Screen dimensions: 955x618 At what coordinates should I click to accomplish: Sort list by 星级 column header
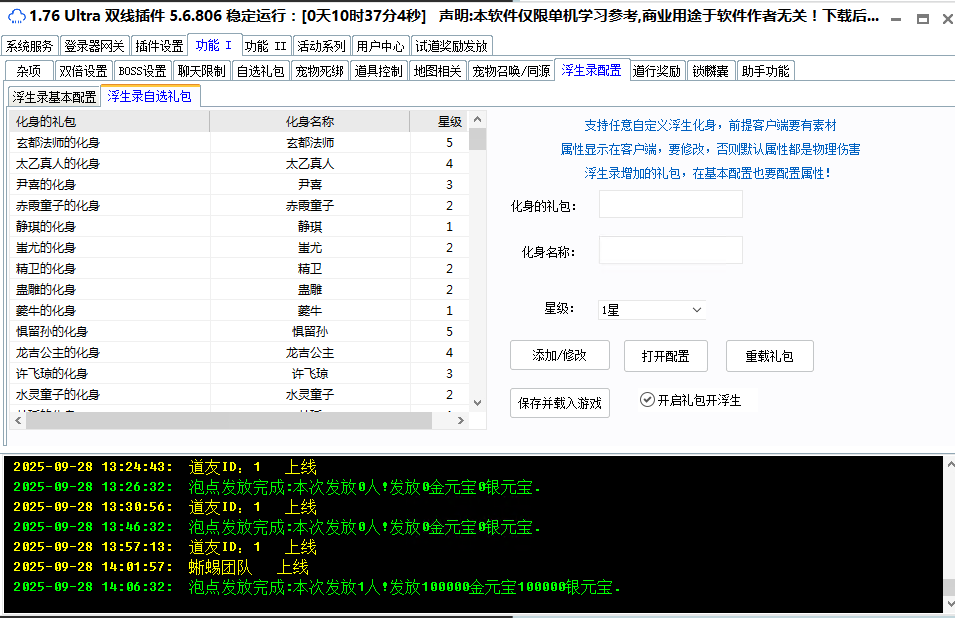pos(449,121)
